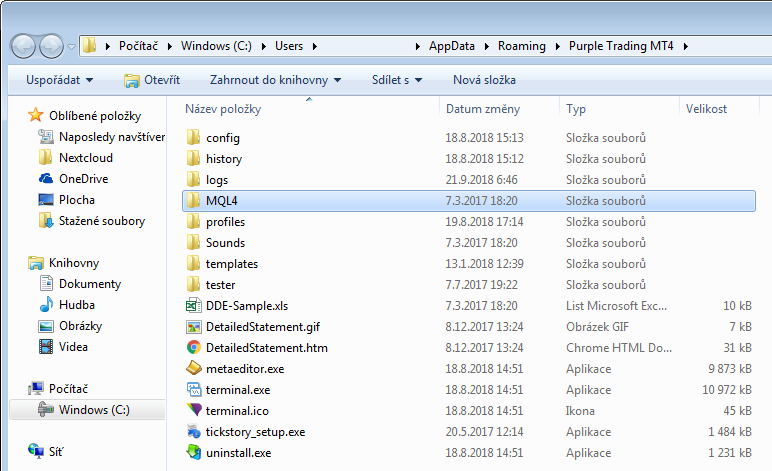772x471 pixels.
Task: Open the Uspořádat menu
Action: point(59,80)
